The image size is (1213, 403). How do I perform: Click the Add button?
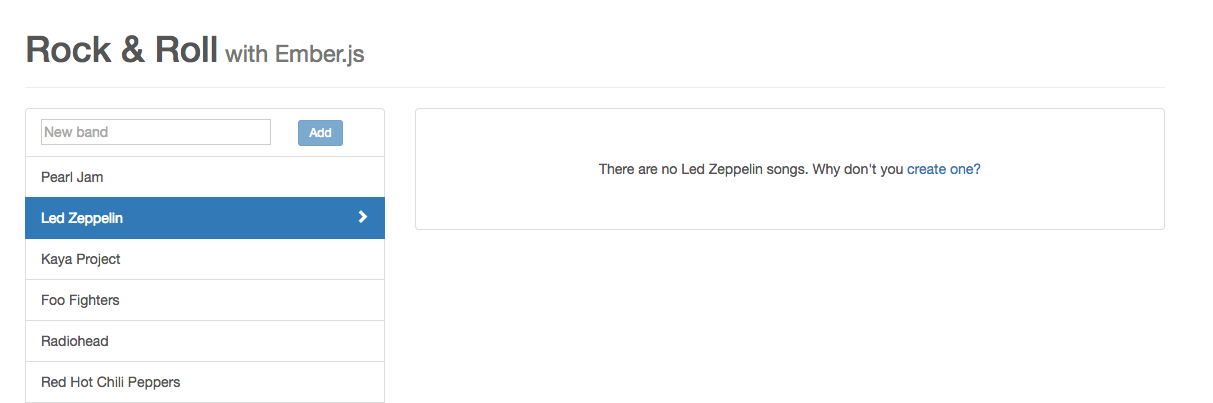pos(320,133)
